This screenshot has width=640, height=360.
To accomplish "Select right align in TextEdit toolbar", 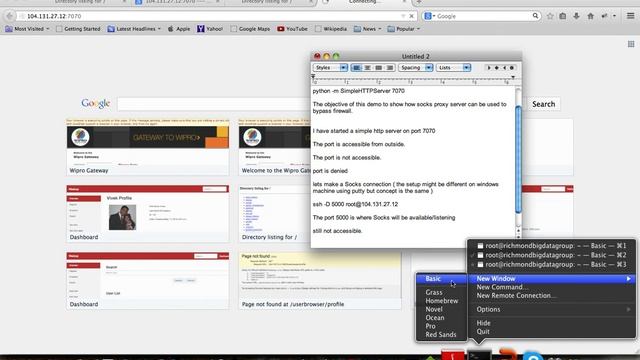I will (389, 68).
